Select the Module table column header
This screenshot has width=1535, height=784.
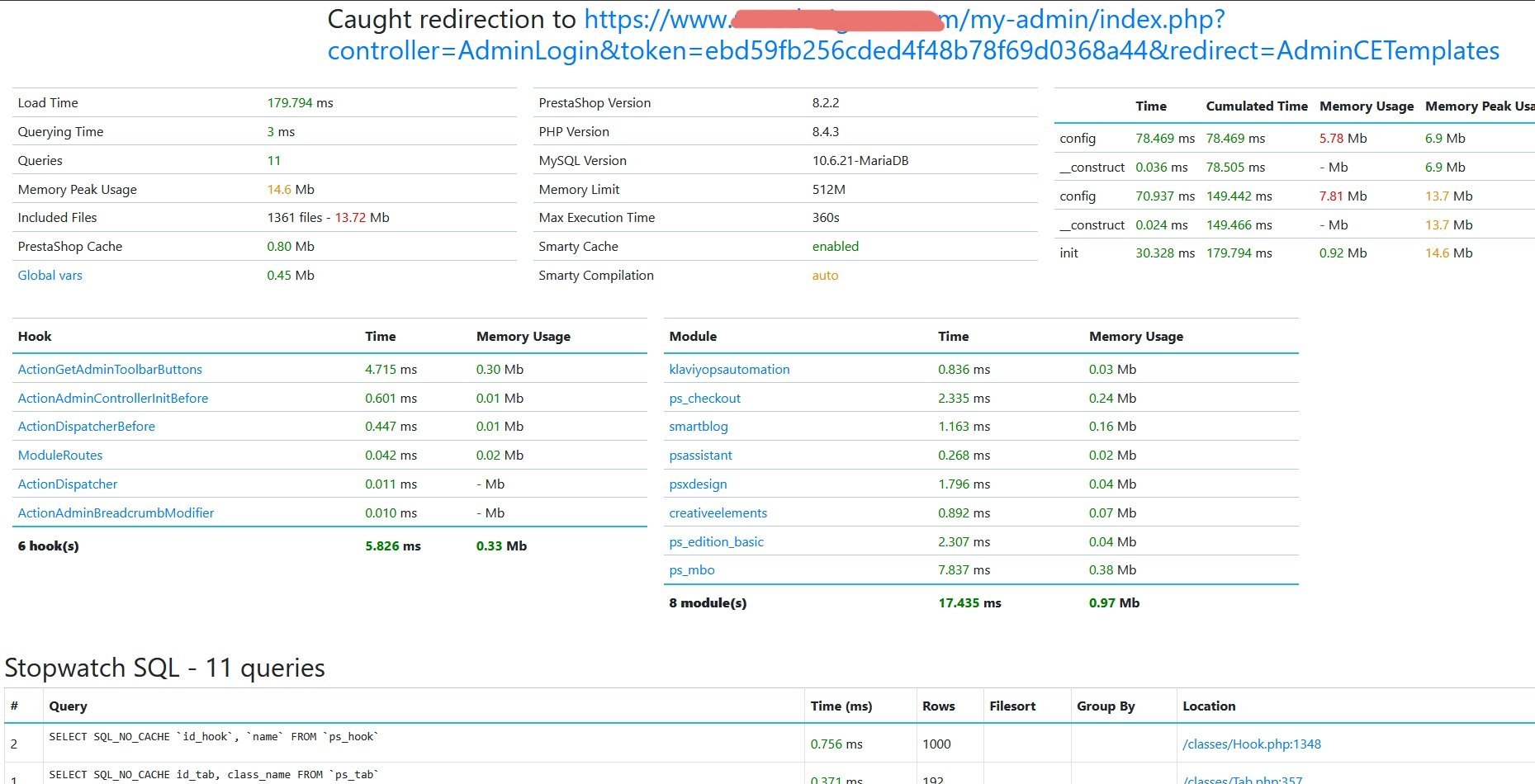tap(693, 337)
